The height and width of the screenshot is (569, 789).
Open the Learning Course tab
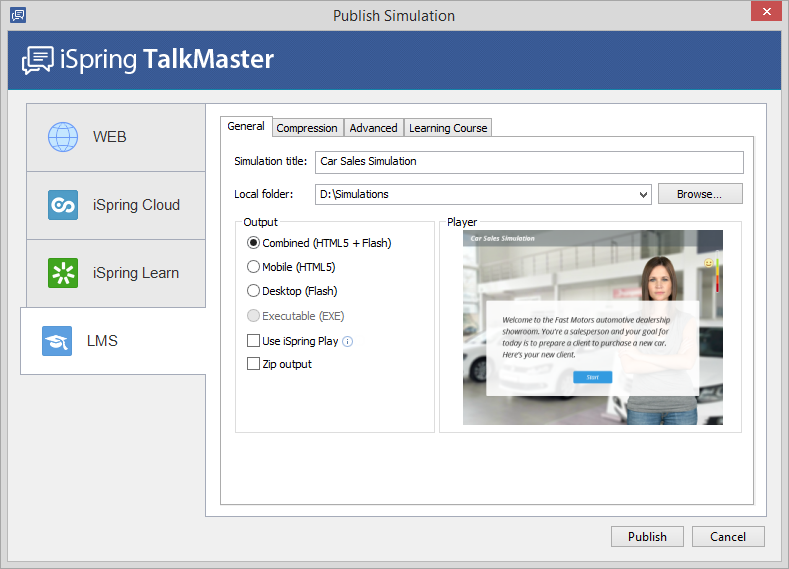click(x=448, y=128)
